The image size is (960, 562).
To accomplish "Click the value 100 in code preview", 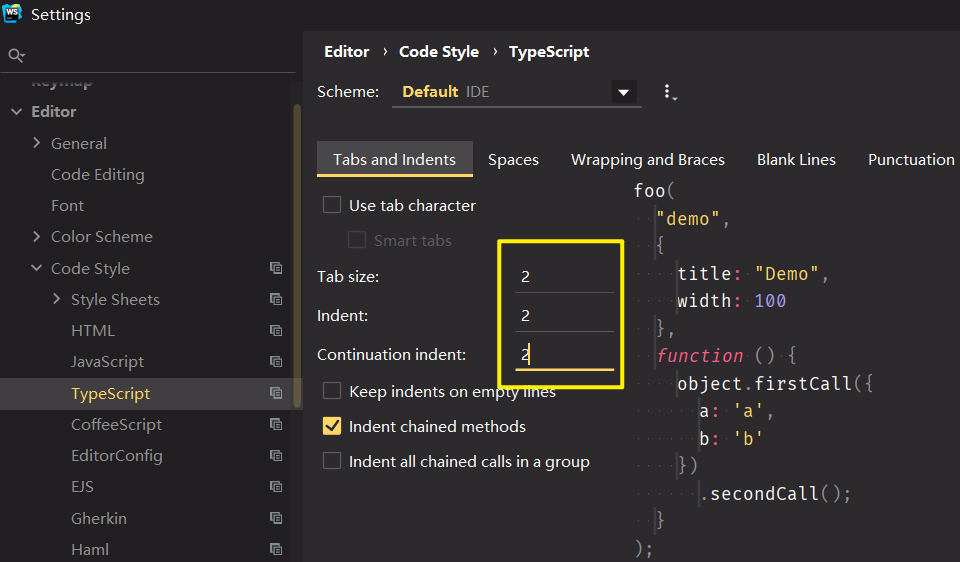I will coord(770,301).
